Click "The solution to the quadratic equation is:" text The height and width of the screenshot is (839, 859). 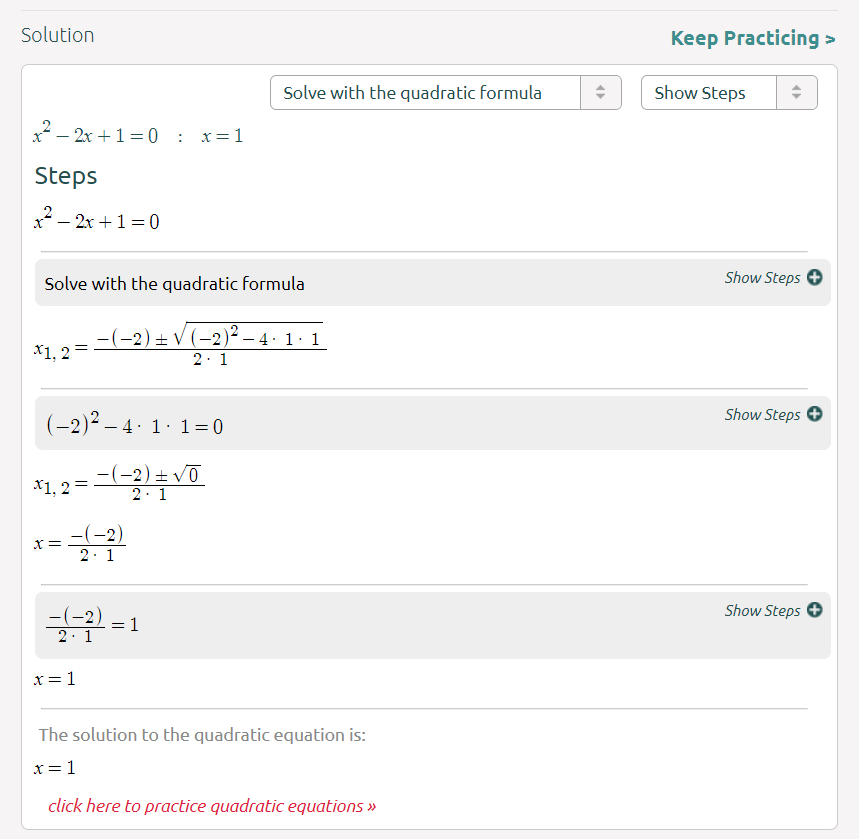203,735
